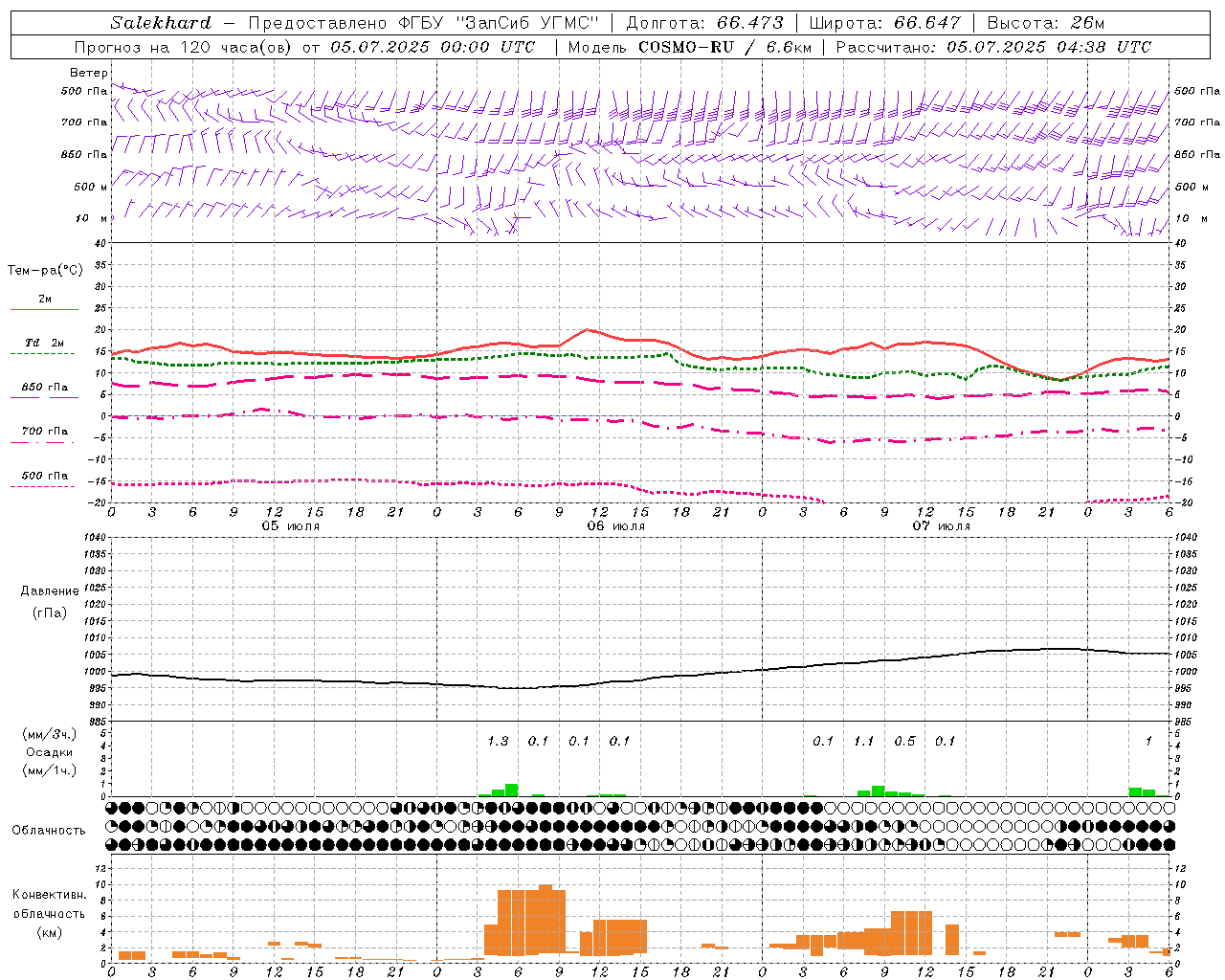Click the "06 июля" date label
The width and height of the screenshot is (1225, 980).
(616, 526)
